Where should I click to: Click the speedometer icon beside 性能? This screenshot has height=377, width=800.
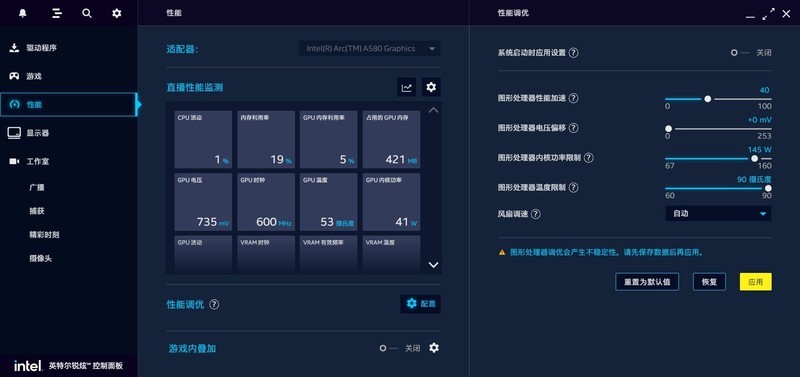click(14, 105)
